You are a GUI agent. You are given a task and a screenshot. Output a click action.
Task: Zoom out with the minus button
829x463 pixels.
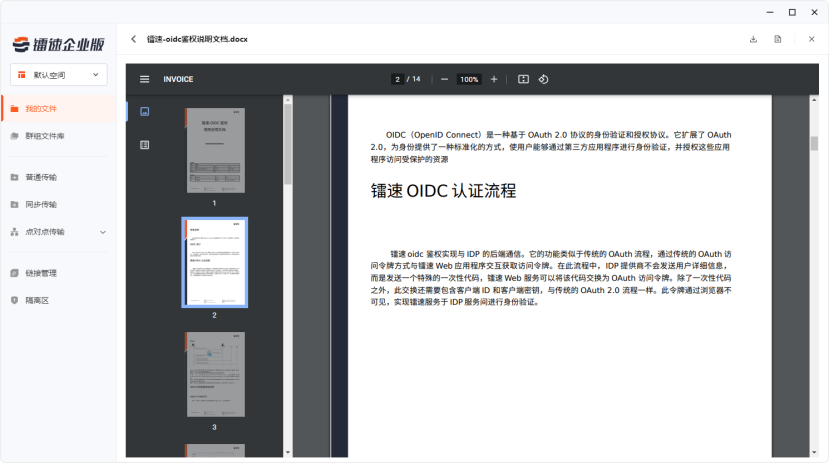tap(444, 79)
